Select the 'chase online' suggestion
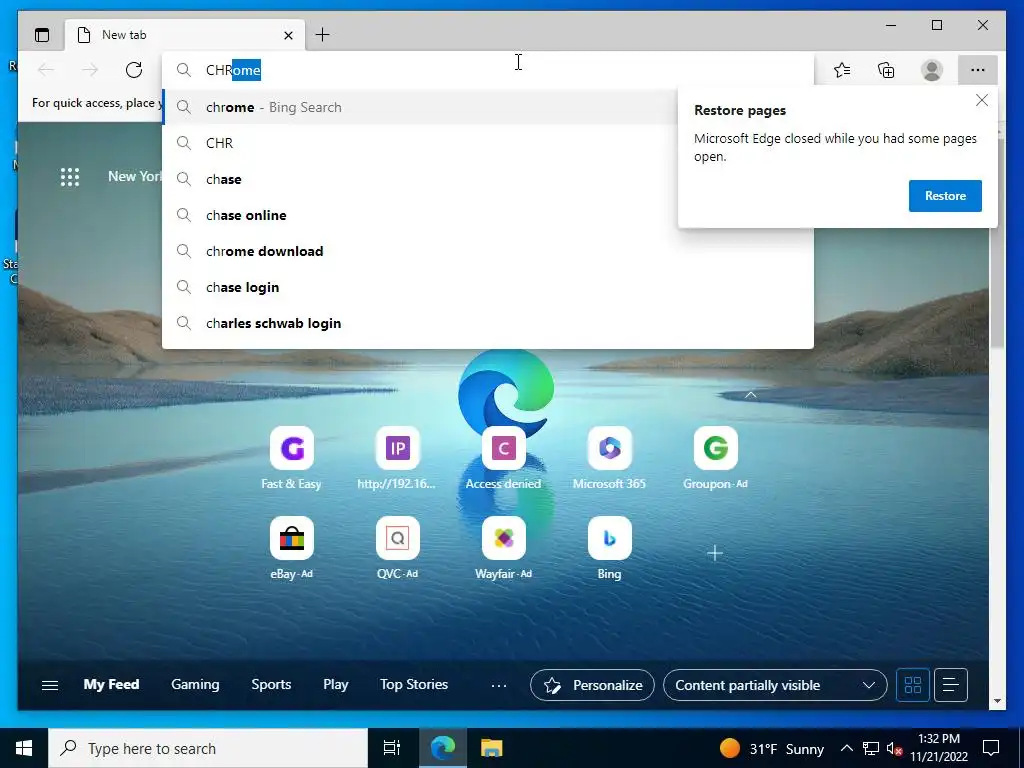This screenshot has height=768, width=1024. 419,215
